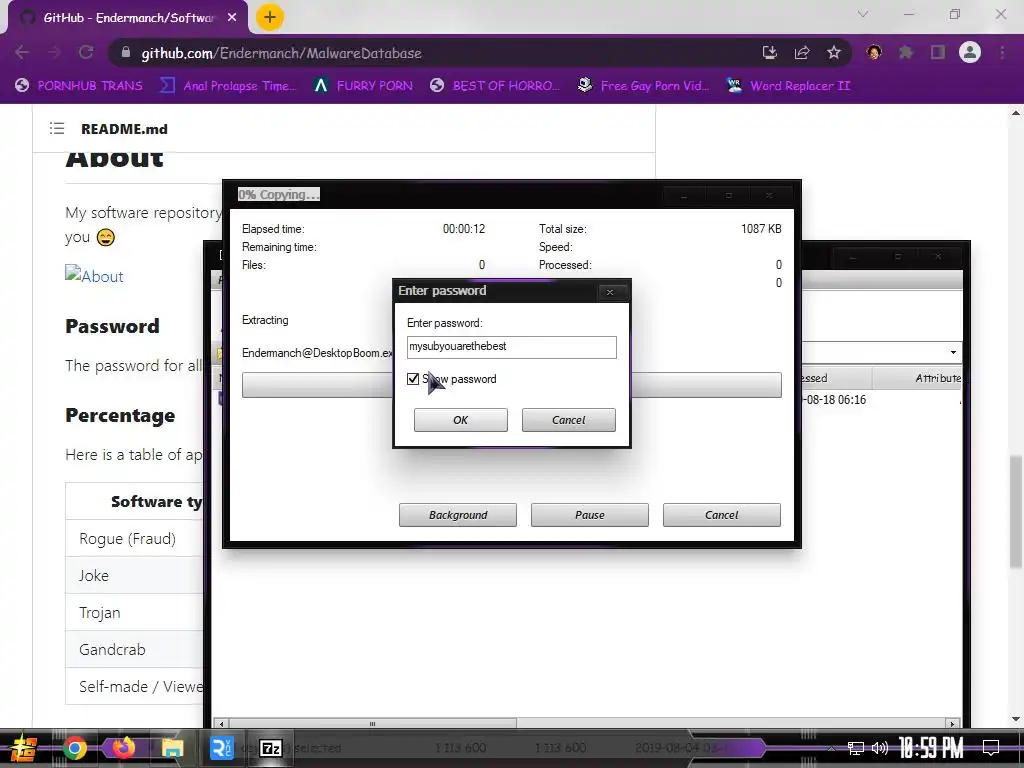Cancel the Enter password dialog

click(x=568, y=420)
